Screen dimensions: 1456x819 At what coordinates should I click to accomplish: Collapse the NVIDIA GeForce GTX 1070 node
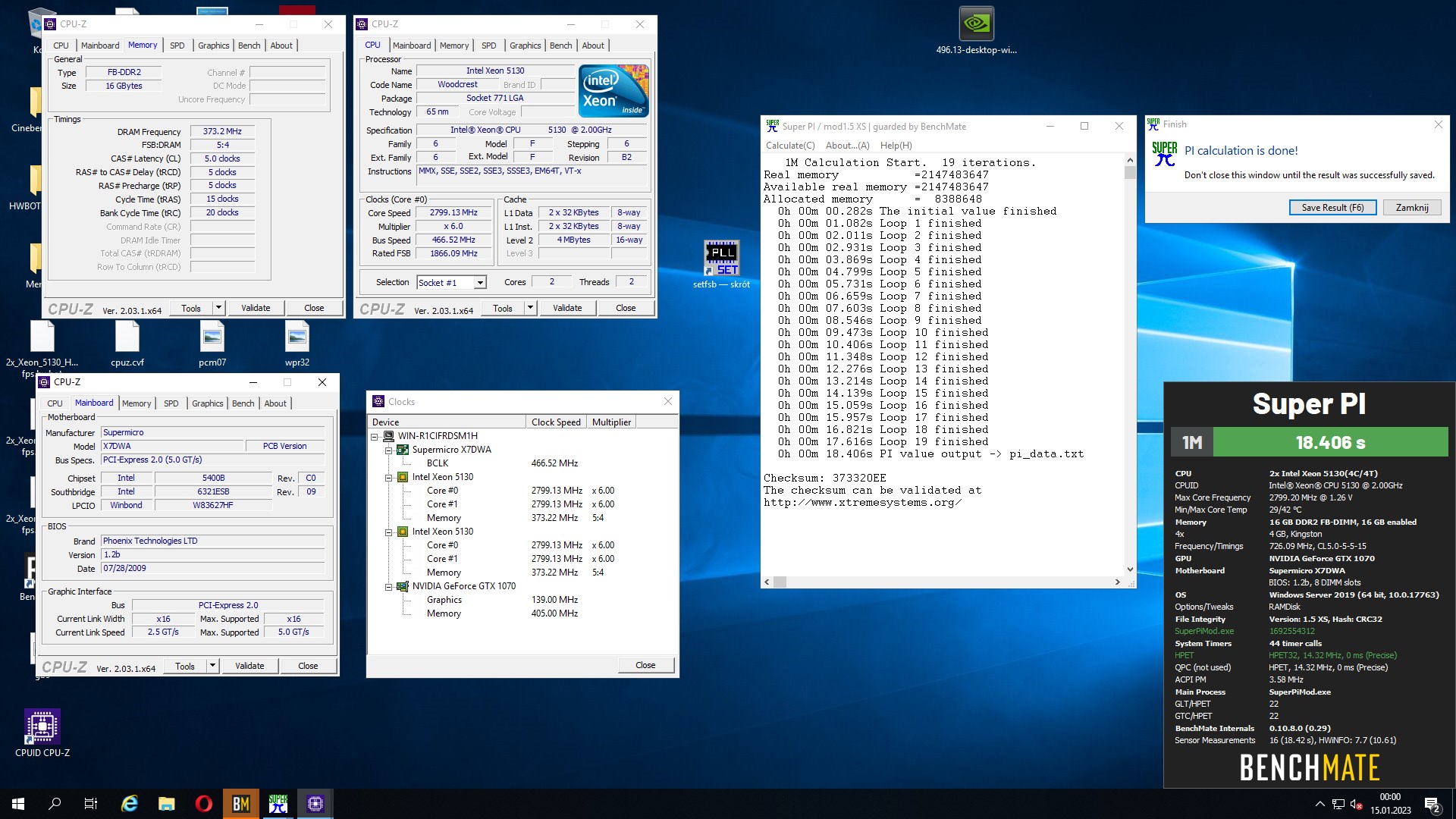click(389, 587)
